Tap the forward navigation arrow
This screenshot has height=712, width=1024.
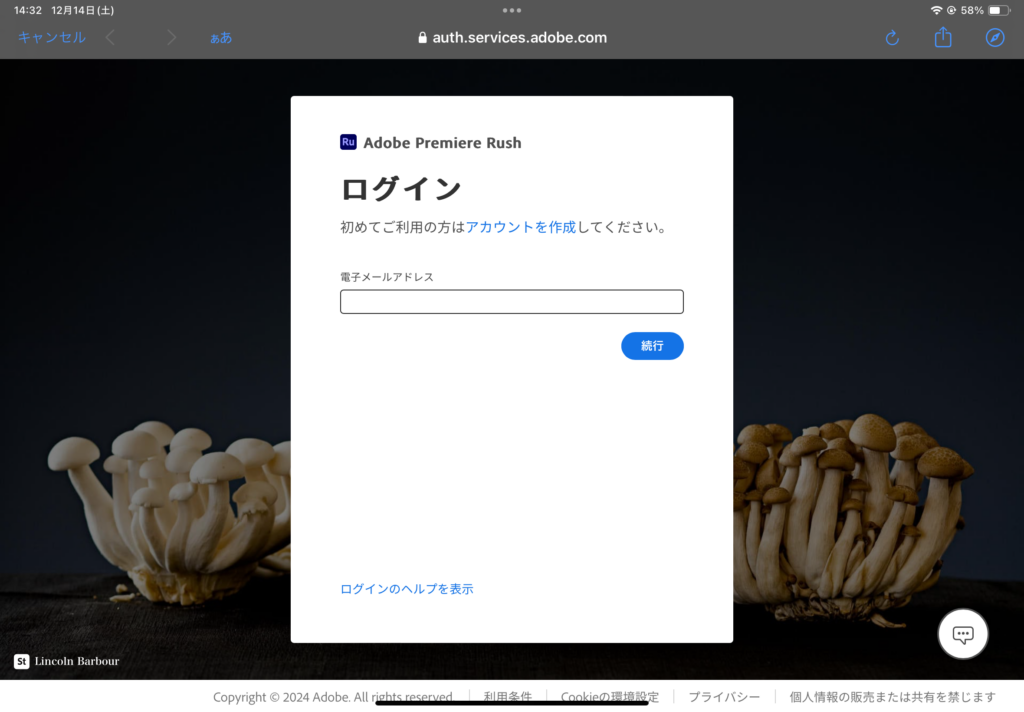click(x=172, y=38)
